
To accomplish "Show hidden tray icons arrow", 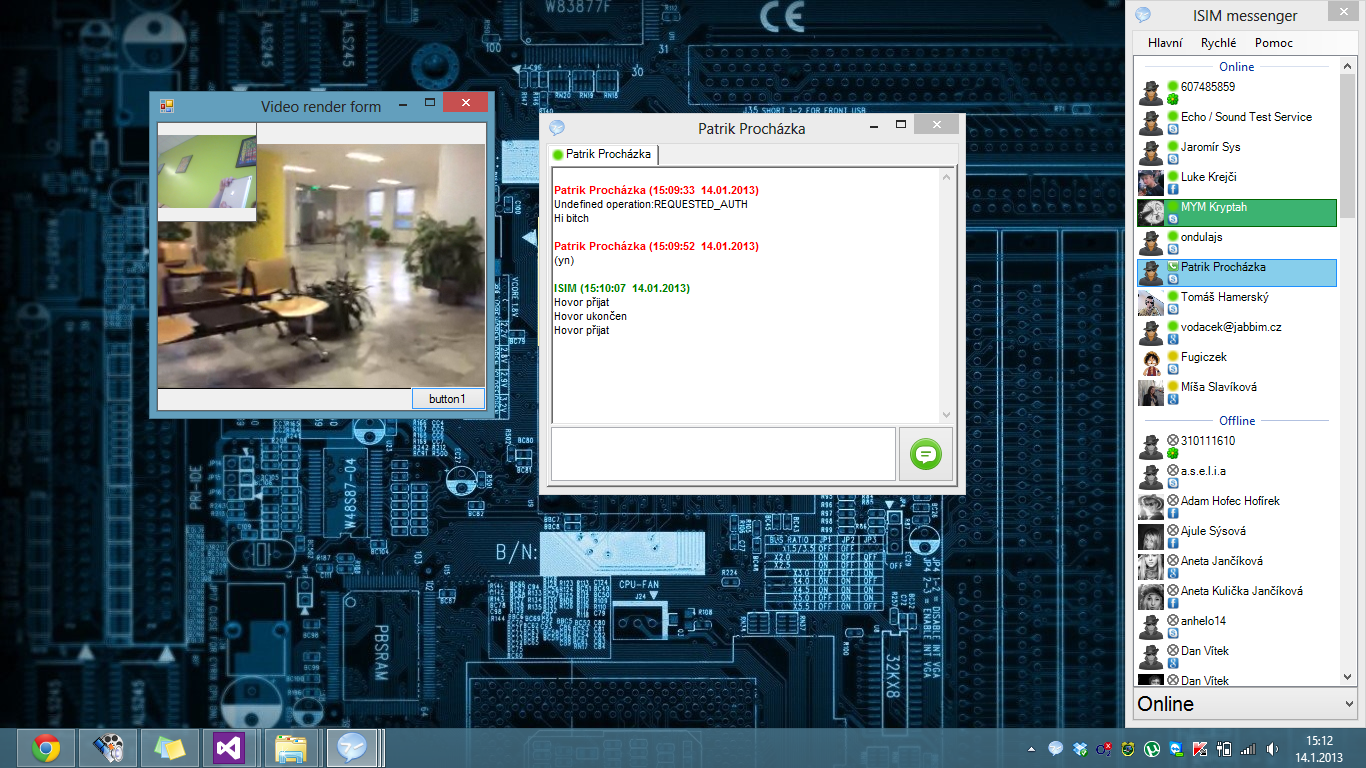I will (1032, 748).
